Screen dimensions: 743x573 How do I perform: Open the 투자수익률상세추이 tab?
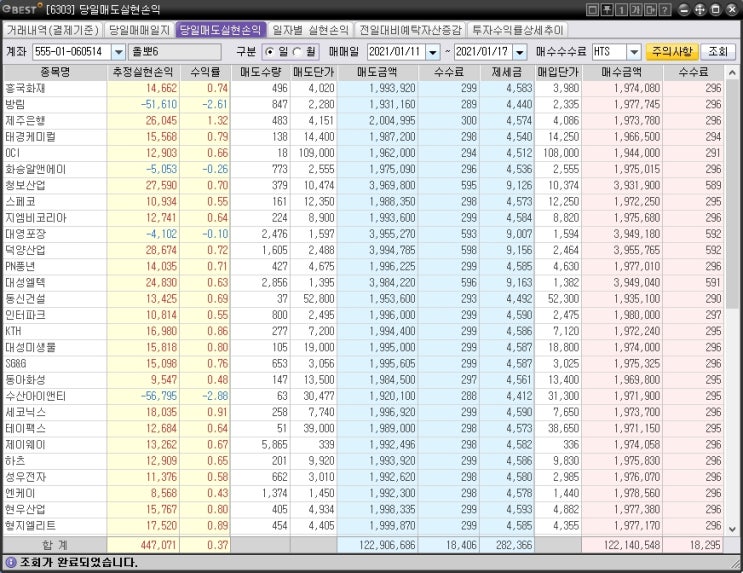[518, 30]
